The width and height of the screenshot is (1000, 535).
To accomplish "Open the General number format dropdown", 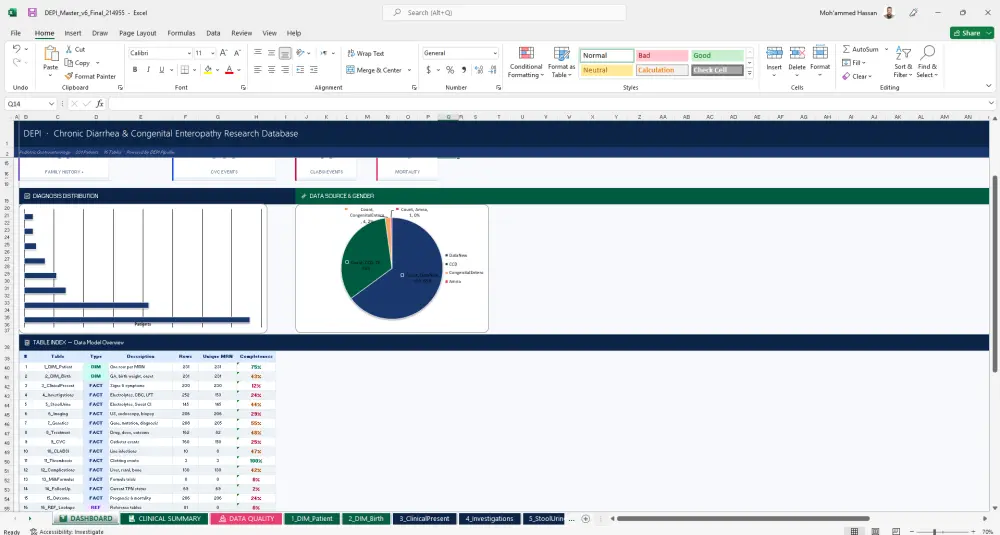I will [x=495, y=54].
